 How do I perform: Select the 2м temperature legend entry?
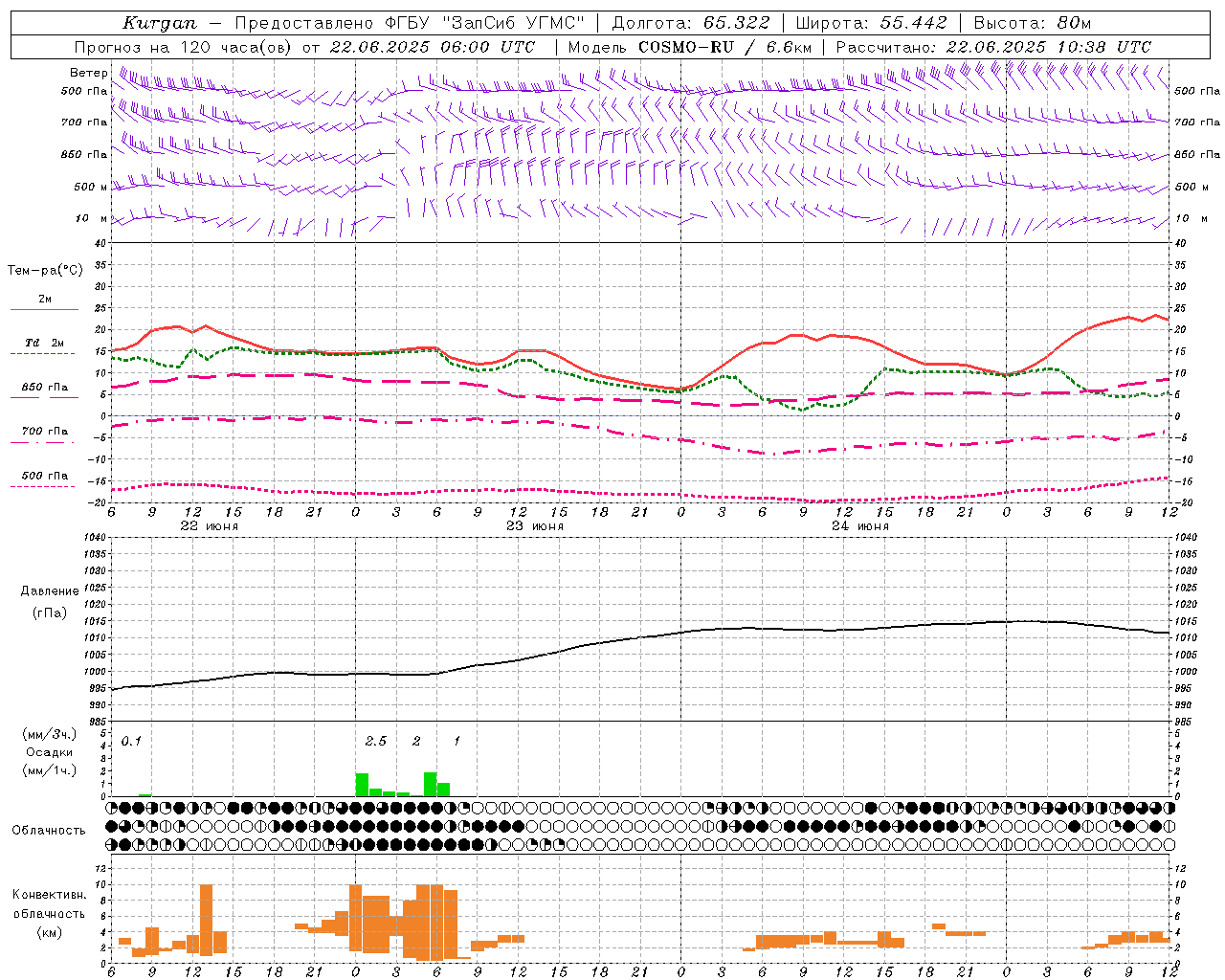(45, 299)
